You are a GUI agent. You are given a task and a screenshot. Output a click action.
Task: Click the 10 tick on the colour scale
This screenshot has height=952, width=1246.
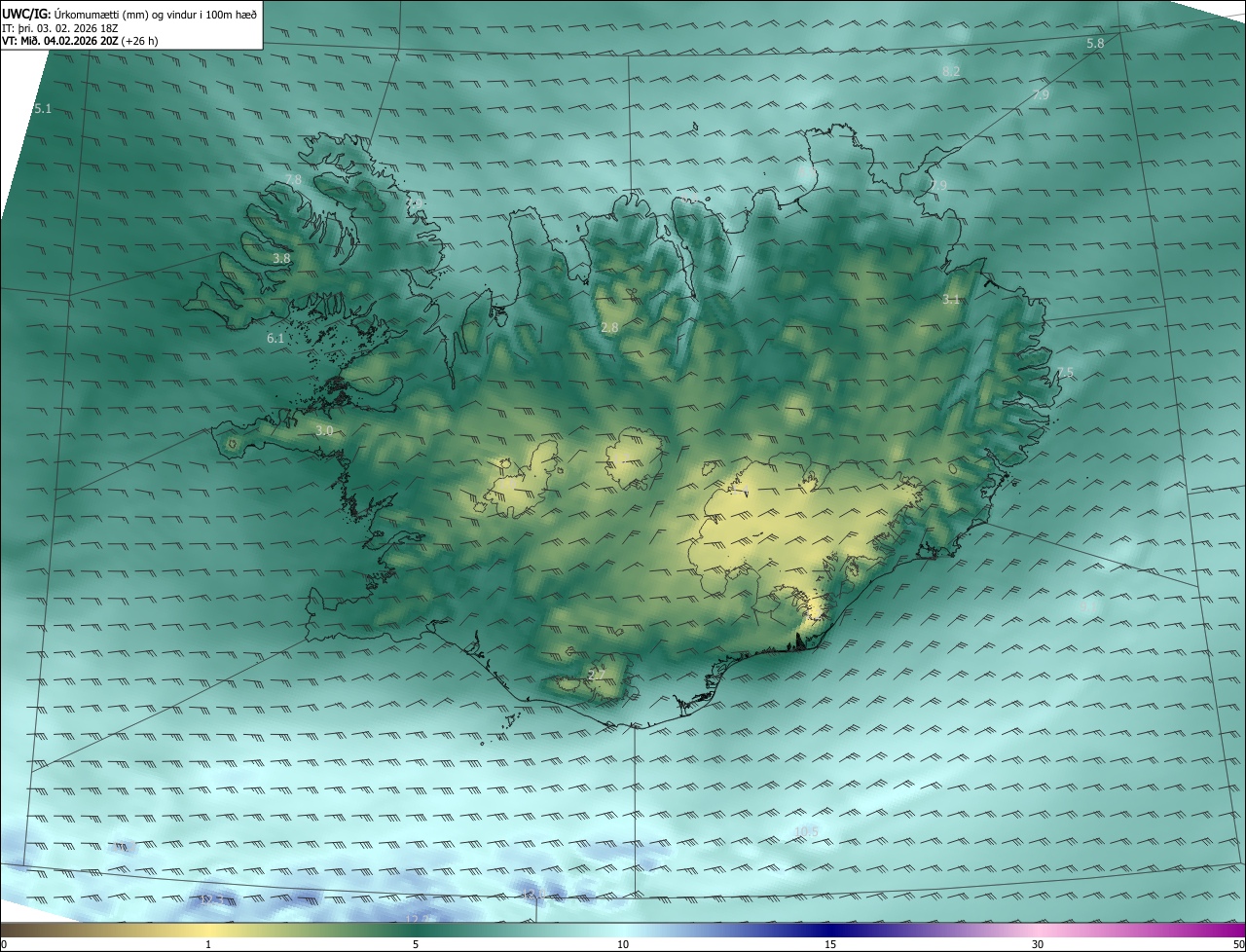623,944
